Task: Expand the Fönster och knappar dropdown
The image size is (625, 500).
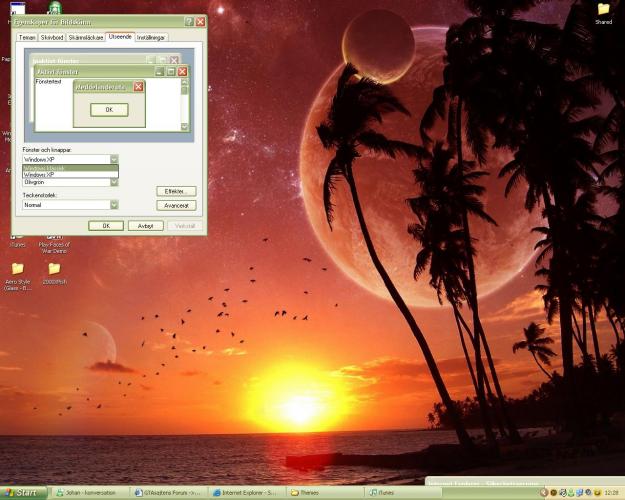Action: tap(114, 159)
